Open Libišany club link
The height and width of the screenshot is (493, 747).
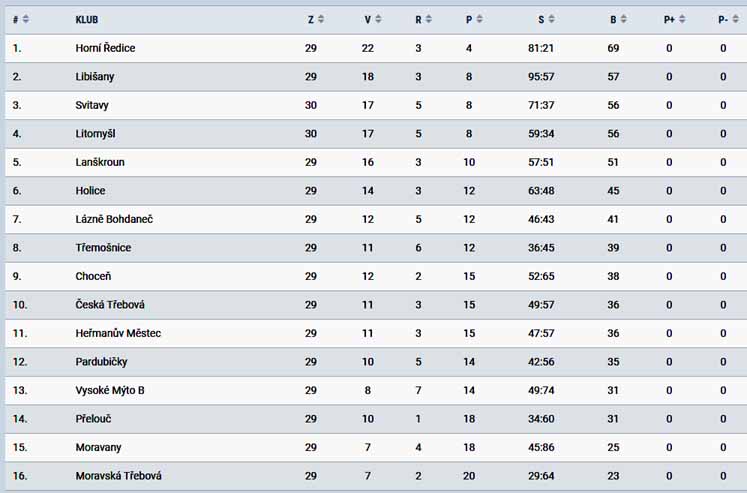[x=95, y=77]
